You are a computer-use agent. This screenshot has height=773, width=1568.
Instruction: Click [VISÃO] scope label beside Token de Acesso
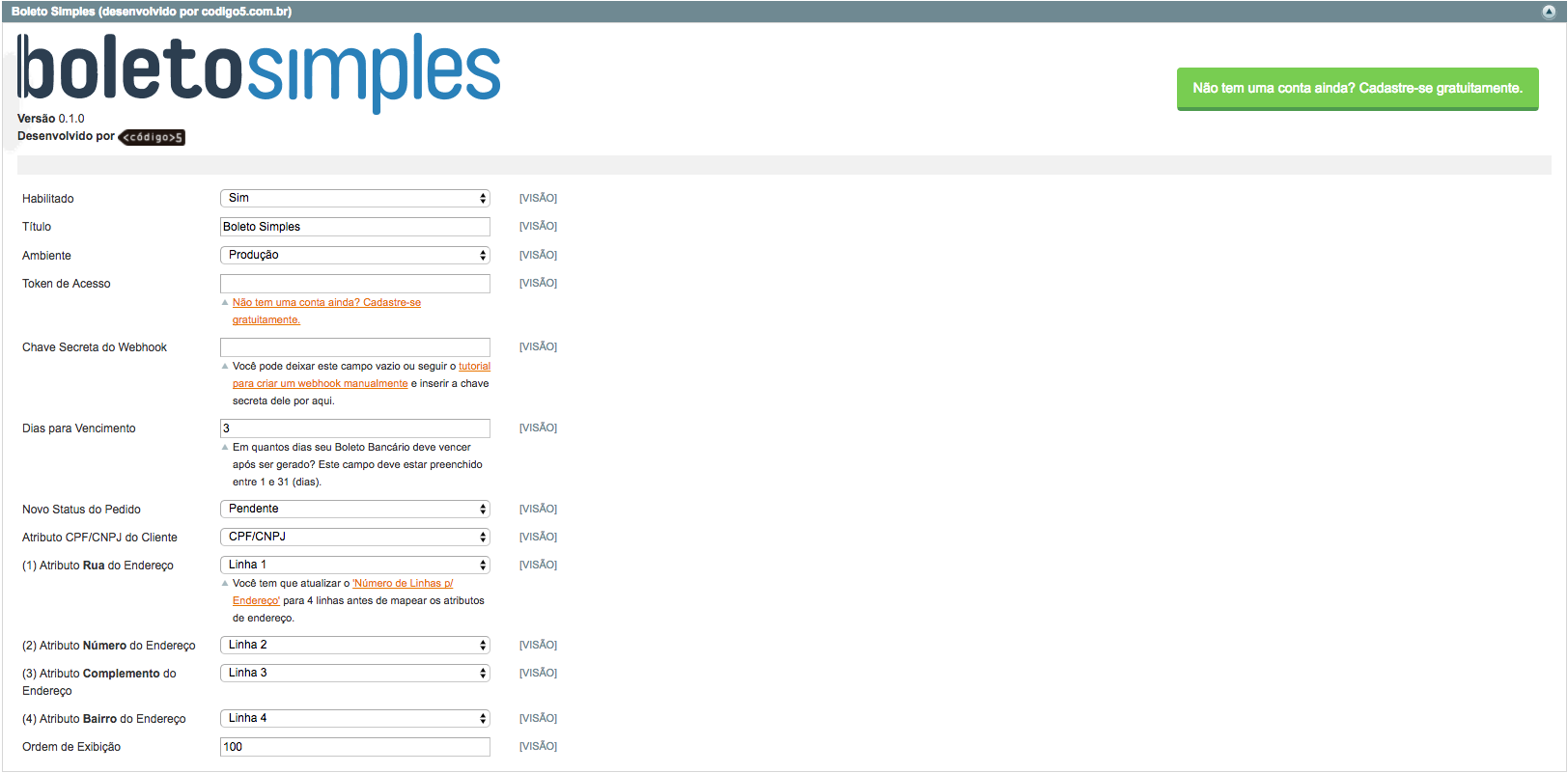coord(538,283)
